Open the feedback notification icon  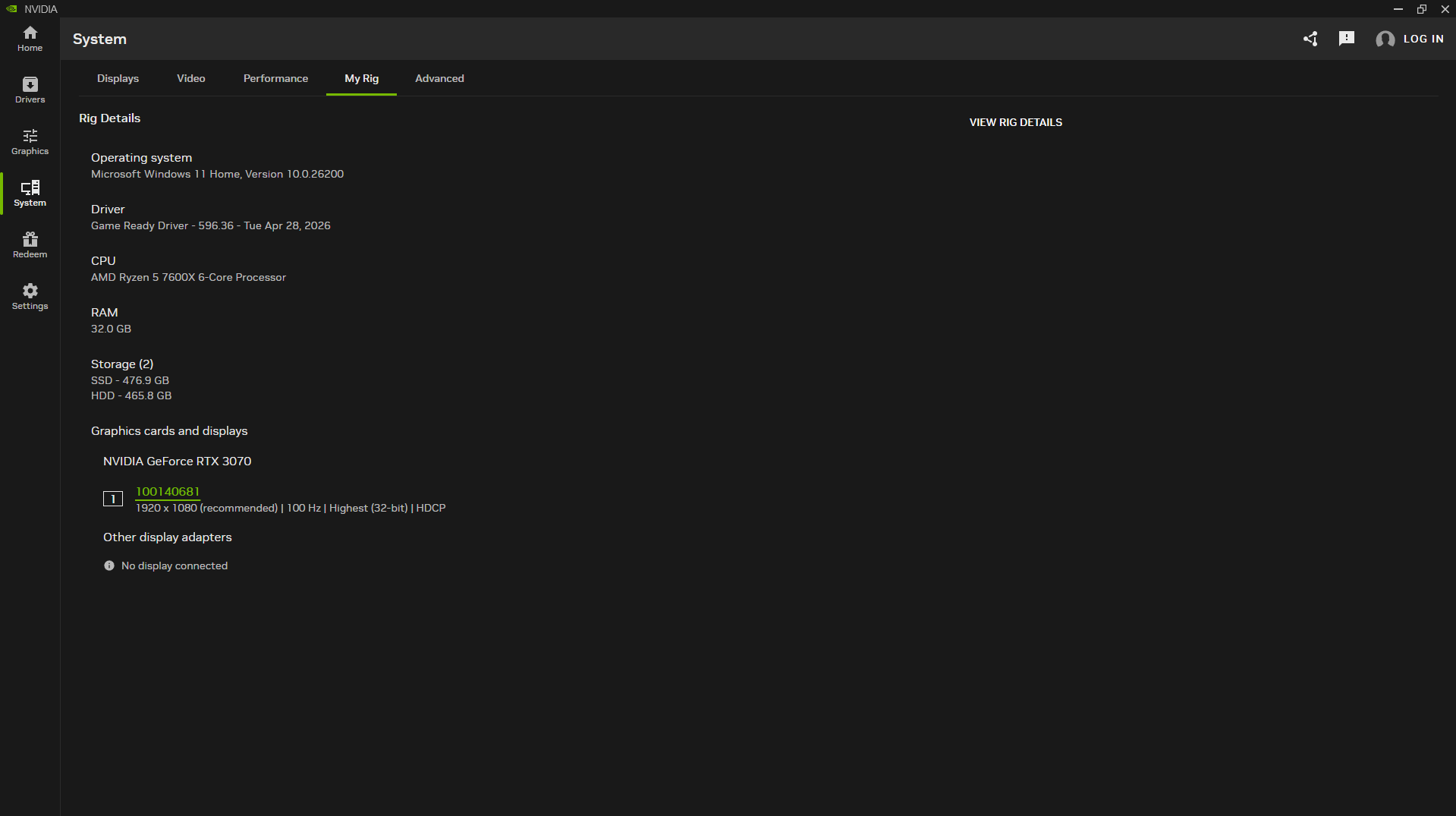tap(1347, 39)
